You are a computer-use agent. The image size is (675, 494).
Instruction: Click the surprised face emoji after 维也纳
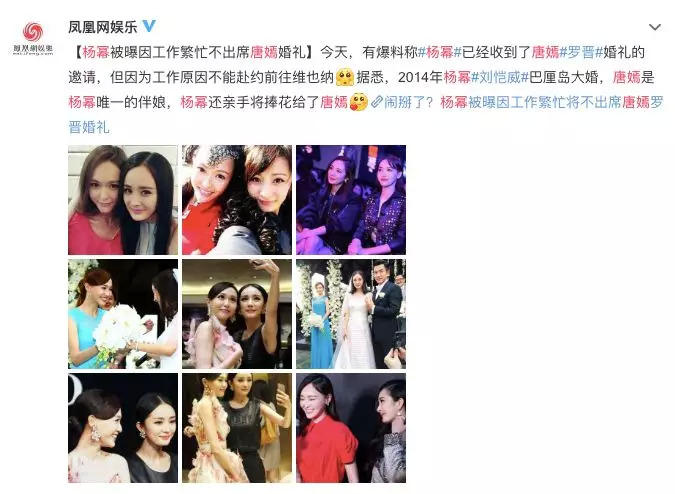coord(345,77)
